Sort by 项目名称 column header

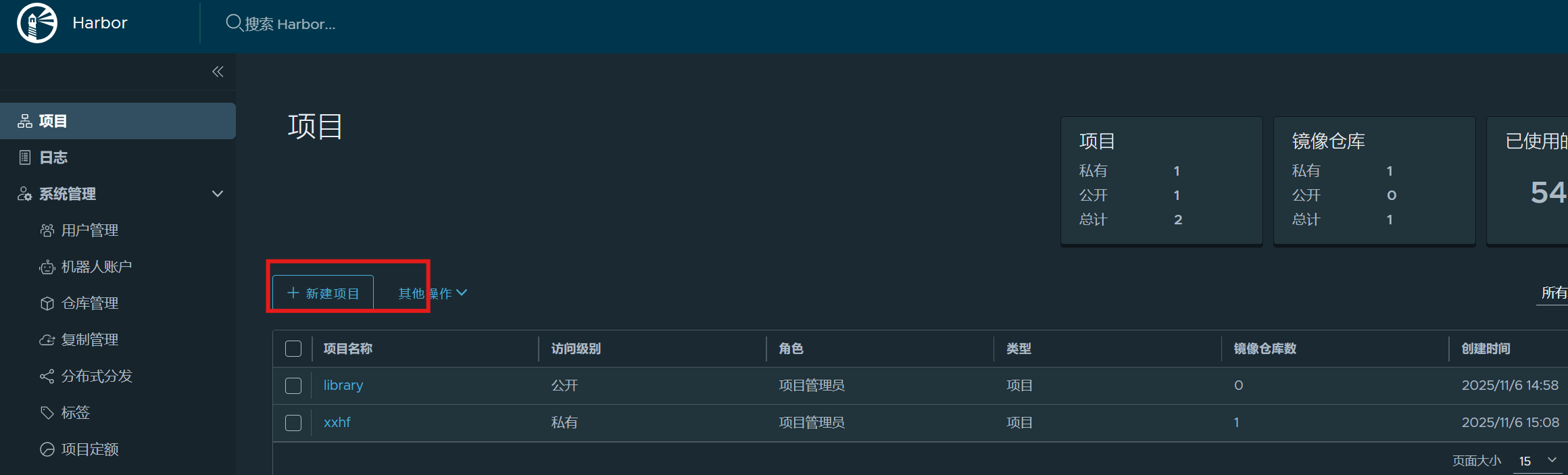click(x=348, y=349)
